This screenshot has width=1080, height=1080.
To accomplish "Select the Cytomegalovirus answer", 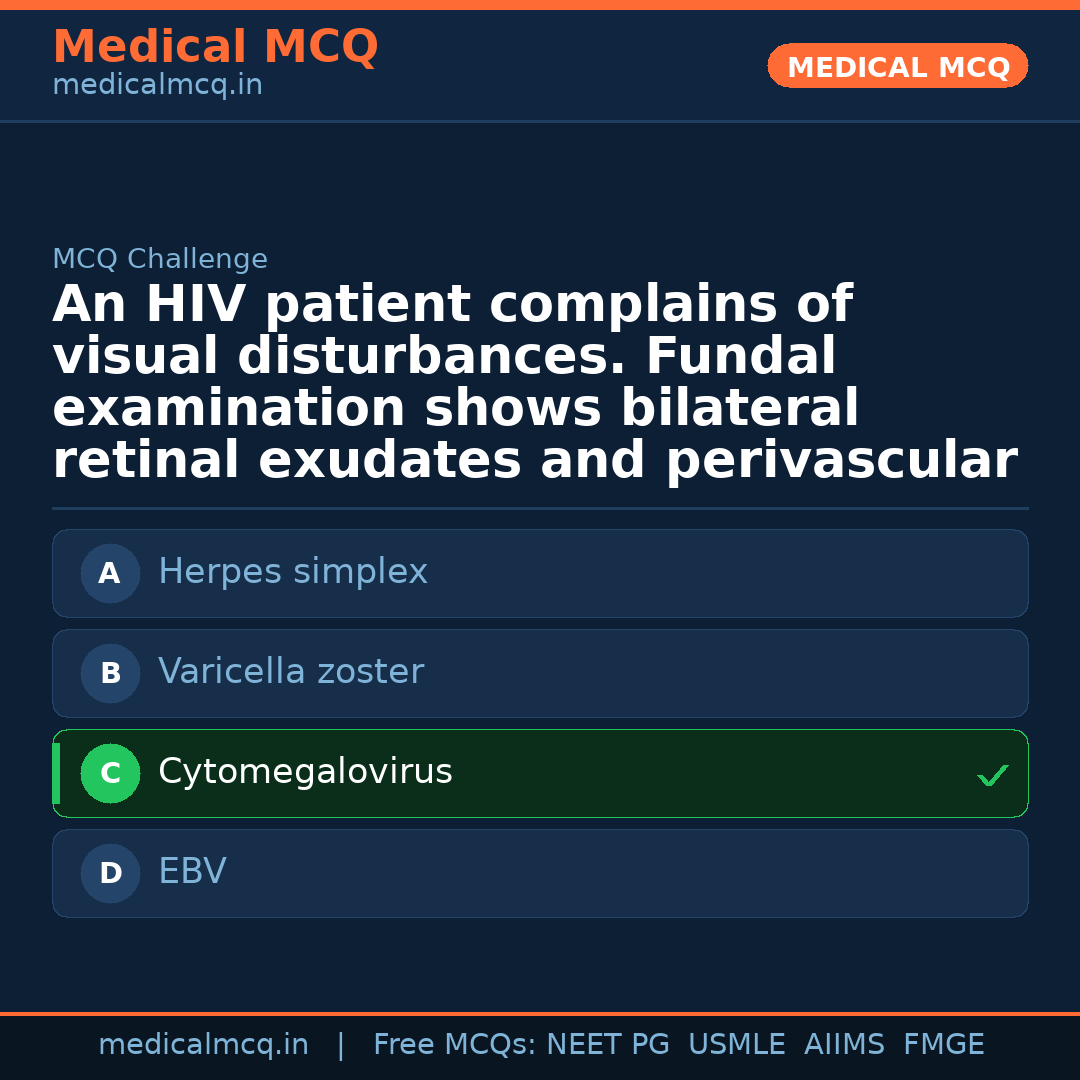I will [305, 772].
